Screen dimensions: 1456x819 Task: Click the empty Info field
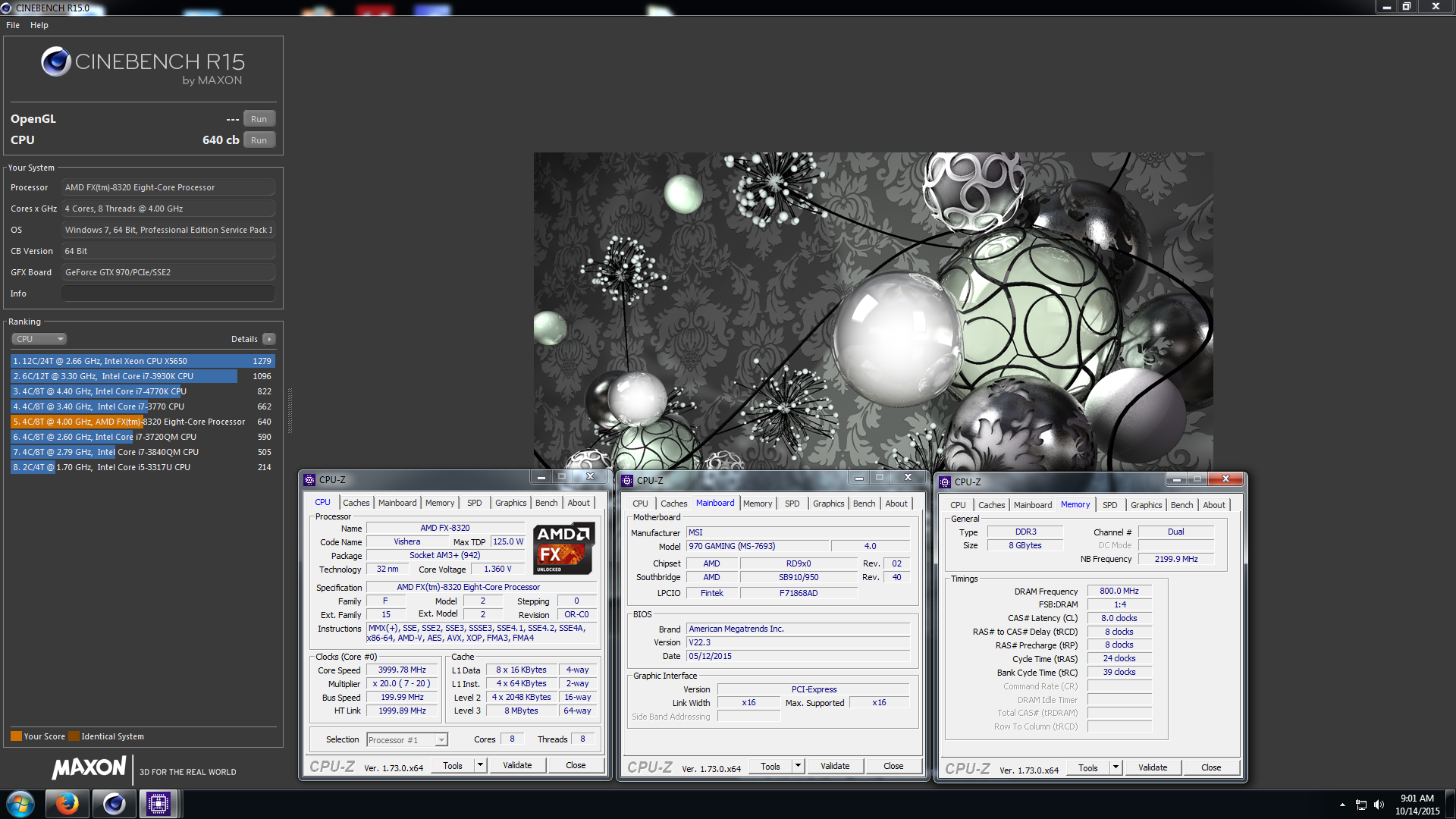coord(168,293)
